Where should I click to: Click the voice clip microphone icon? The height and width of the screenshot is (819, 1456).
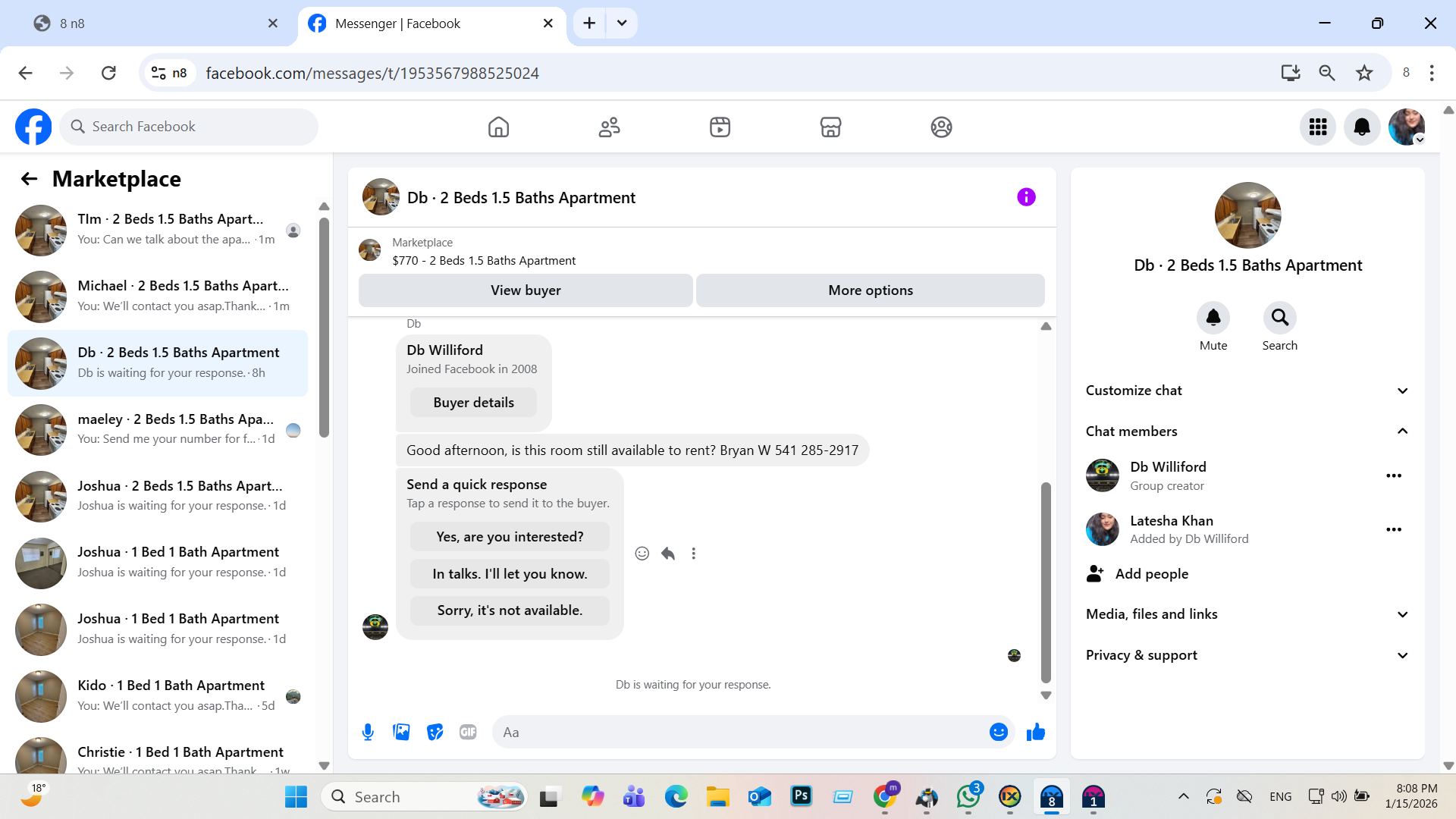tap(368, 732)
